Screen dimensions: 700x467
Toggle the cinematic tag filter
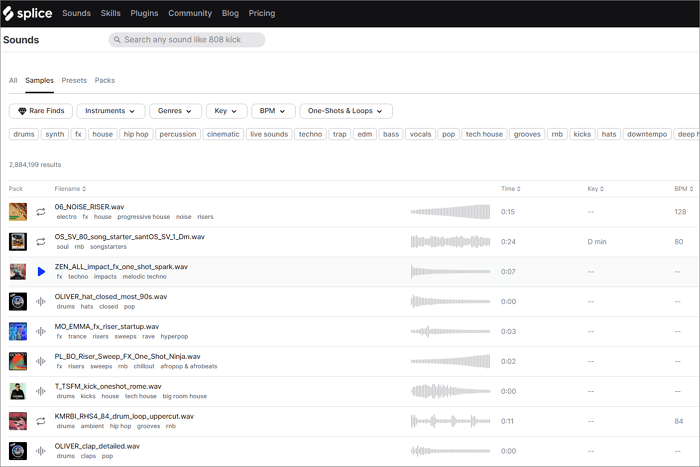223,134
